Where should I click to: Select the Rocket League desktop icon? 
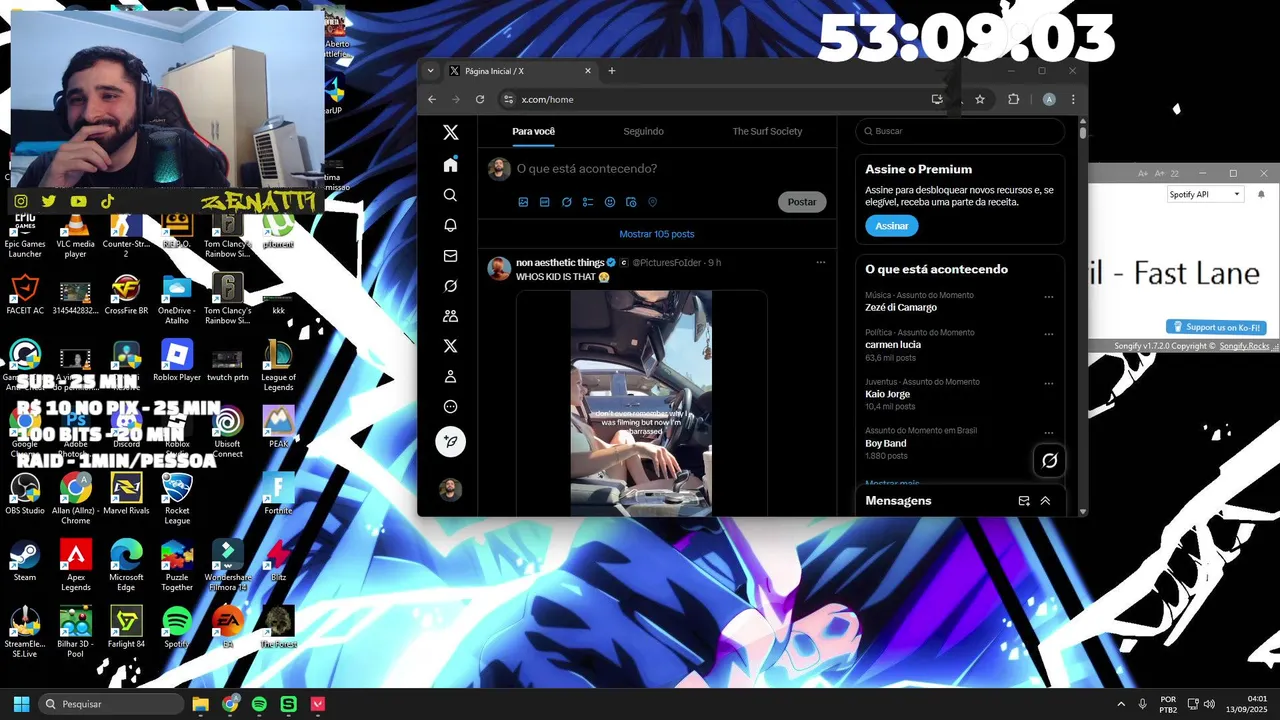pyautogui.click(x=177, y=500)
